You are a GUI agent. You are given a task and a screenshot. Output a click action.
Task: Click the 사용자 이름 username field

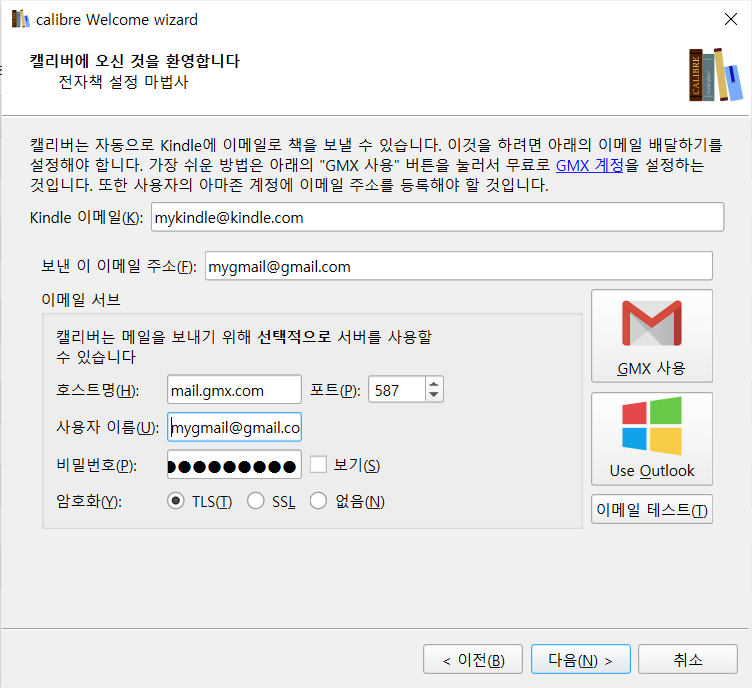point(234,427)
